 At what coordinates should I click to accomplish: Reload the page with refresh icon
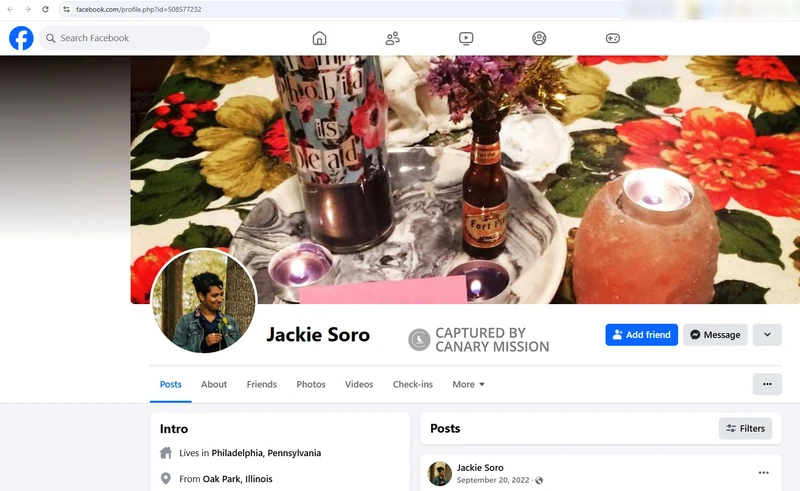coord(45,9)
